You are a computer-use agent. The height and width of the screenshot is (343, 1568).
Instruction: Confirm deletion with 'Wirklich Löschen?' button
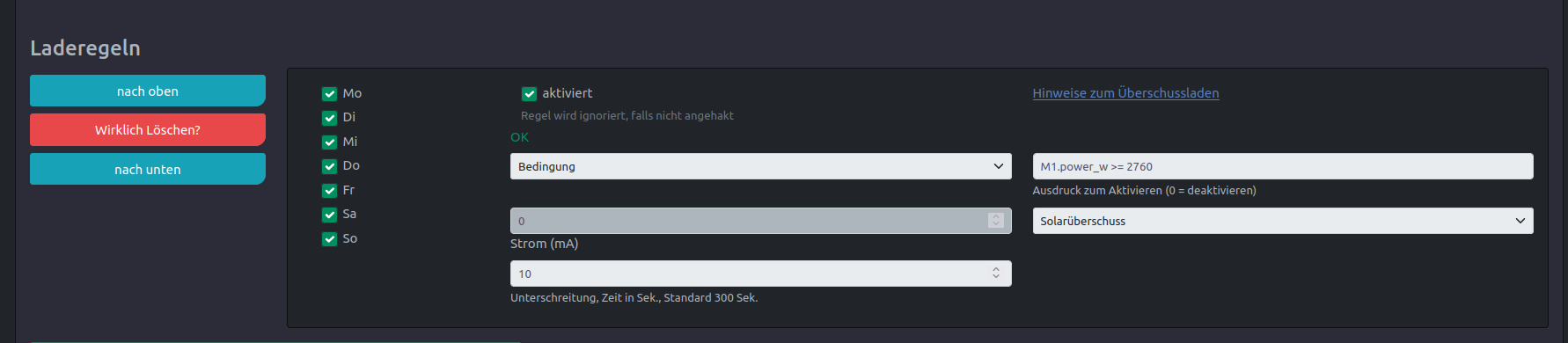click(148, 129)
